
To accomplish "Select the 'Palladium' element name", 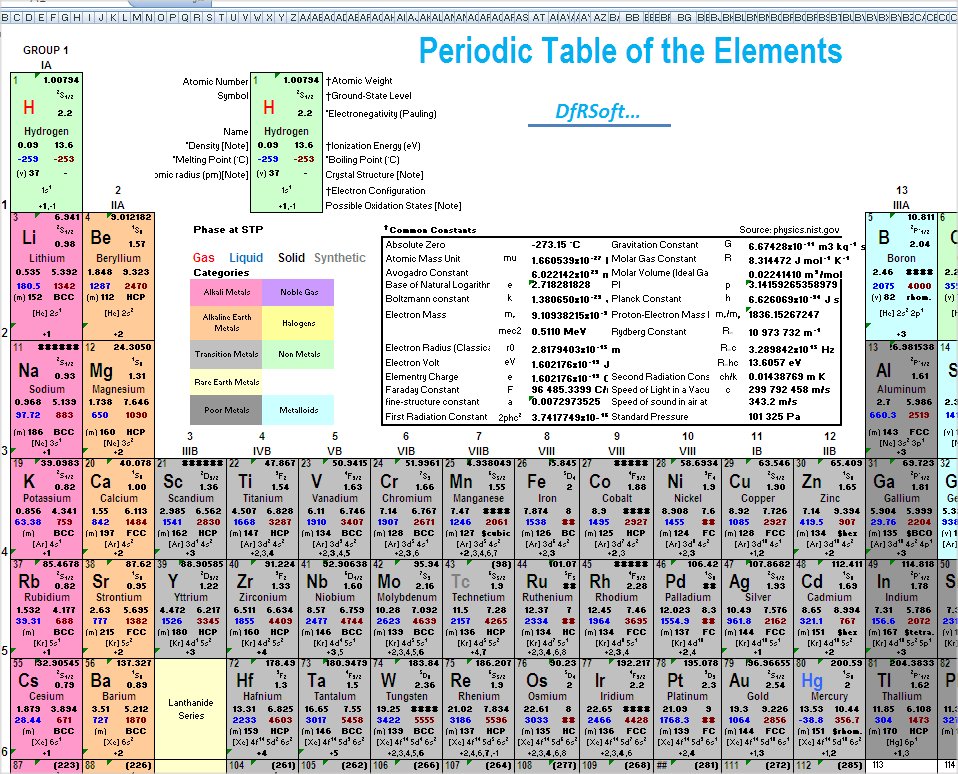I will pyautogui.click(x=687, y=597).
